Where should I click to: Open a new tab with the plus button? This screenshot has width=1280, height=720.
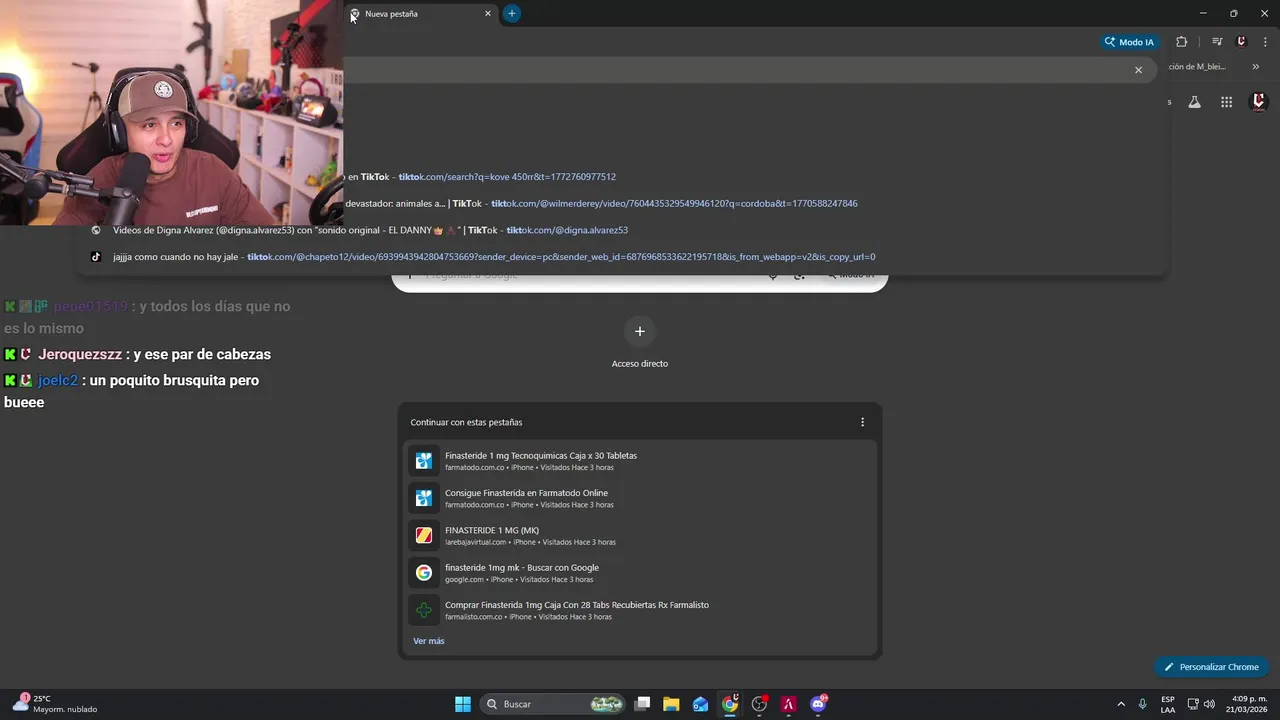coord(511,14)
